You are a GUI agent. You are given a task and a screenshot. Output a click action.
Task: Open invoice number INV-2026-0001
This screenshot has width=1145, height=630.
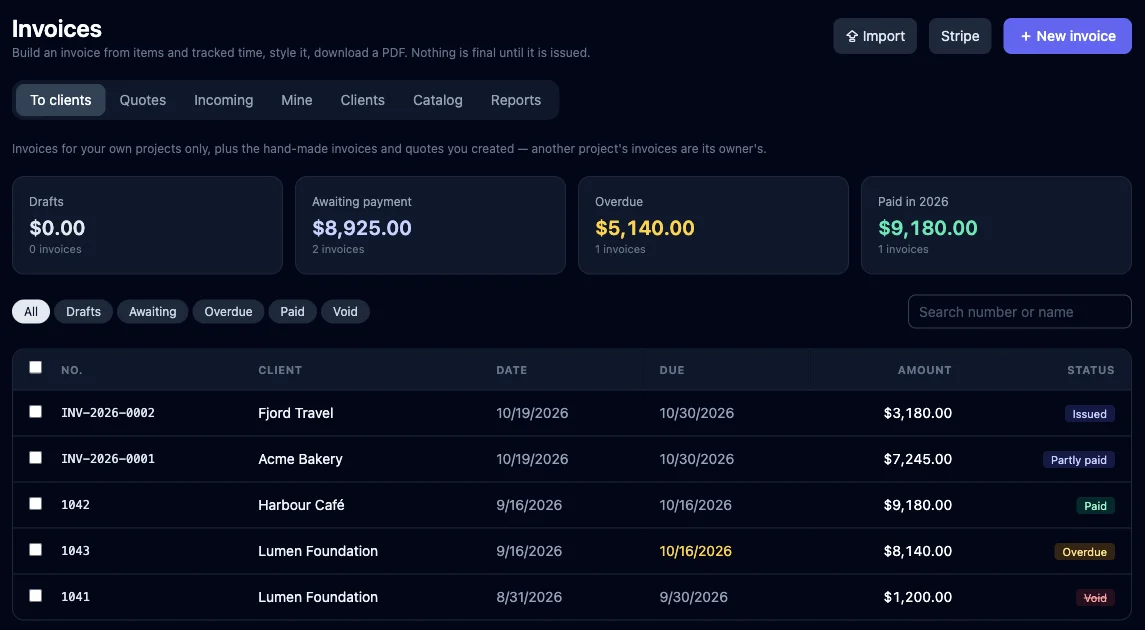[x=108, y=459]
